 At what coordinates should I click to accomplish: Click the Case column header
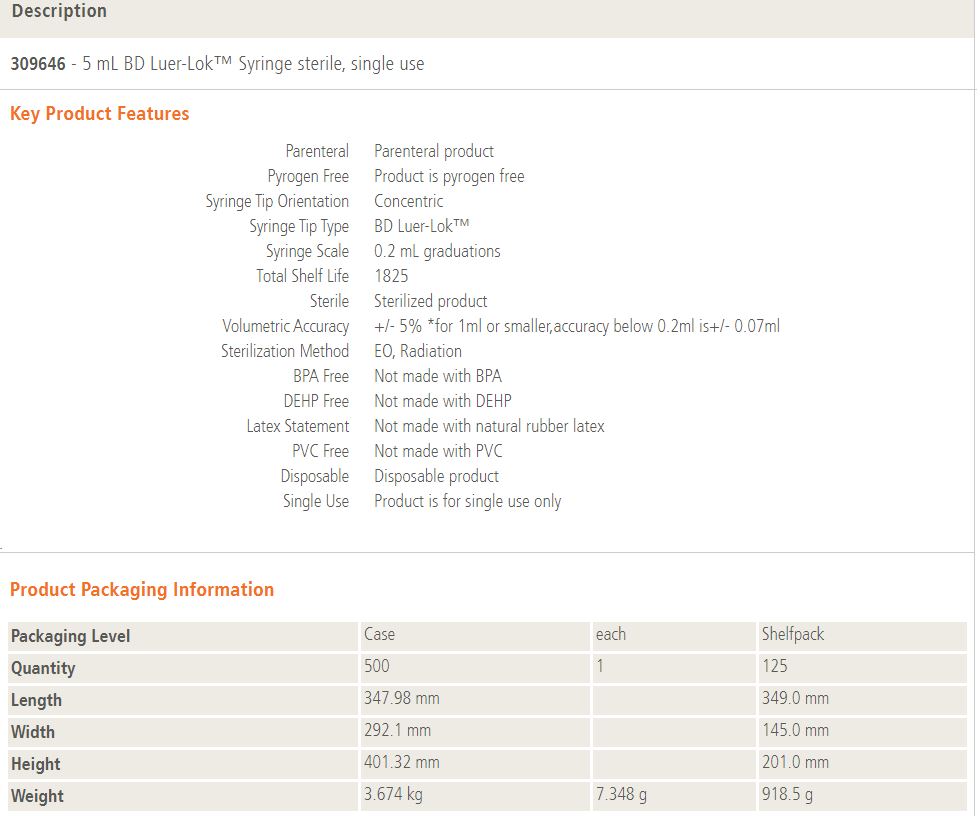(x=380, y=635)
